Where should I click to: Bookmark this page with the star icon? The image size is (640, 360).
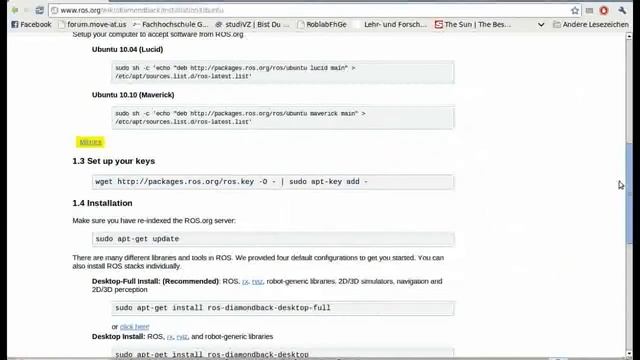575,11
